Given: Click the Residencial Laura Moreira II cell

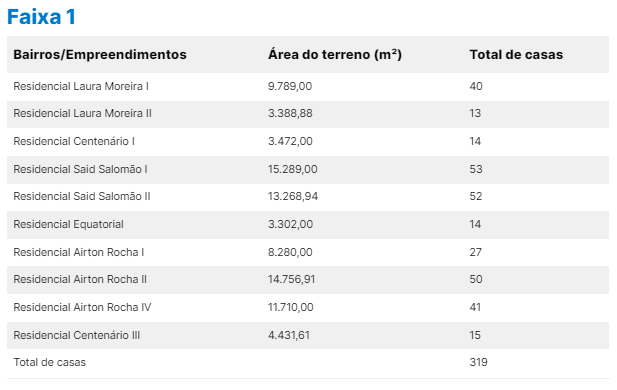Looking at the screenshot, I should 82,113.
